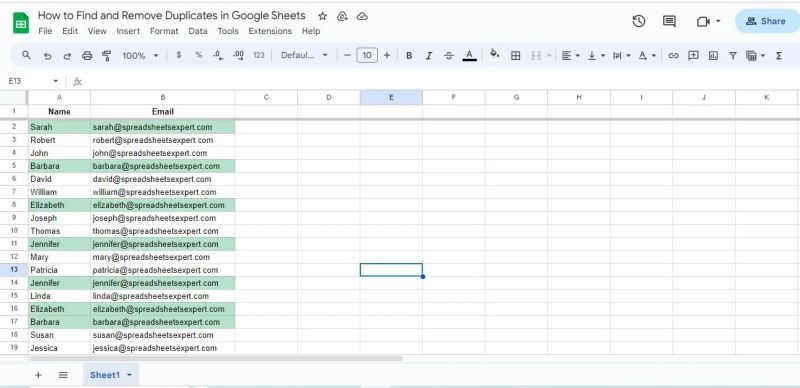Star this spreadsheet document
The image size is (800, 388).
click(x=322, y=16)
